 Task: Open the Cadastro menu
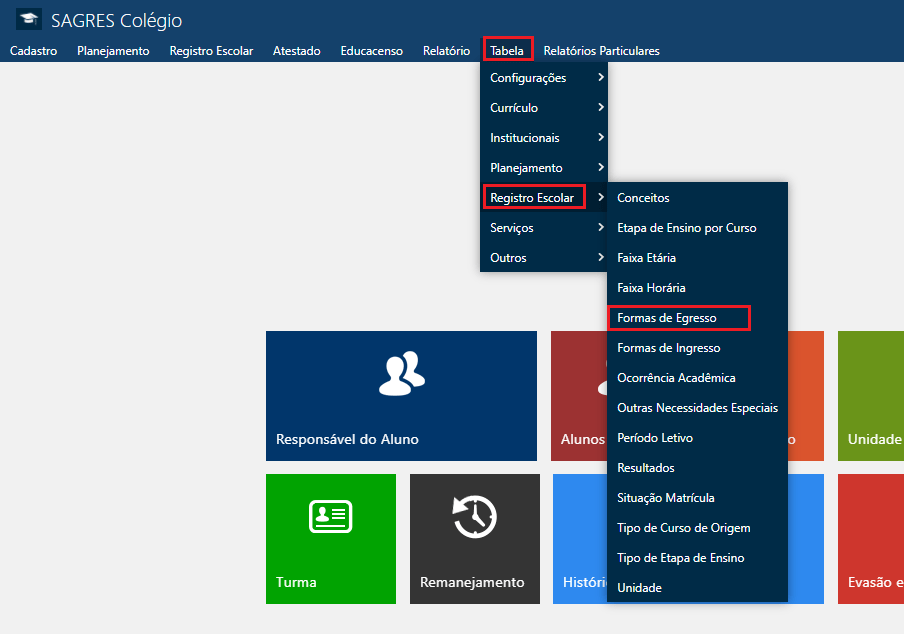point(33,51)
